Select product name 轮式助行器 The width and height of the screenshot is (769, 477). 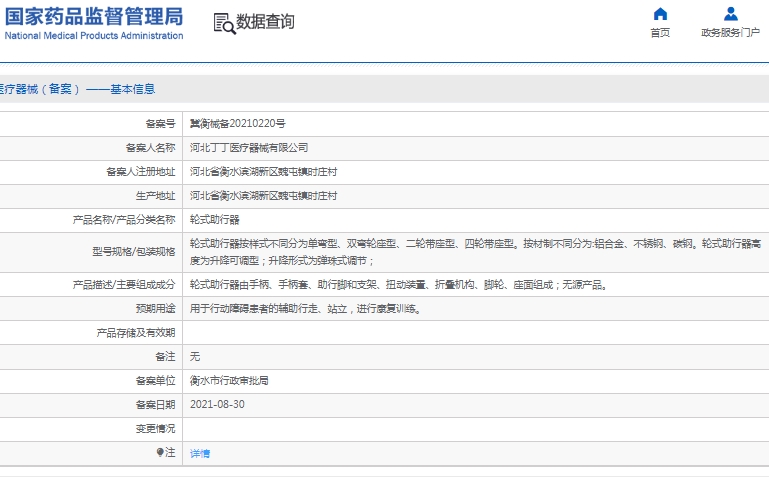[x=214, y=220]
